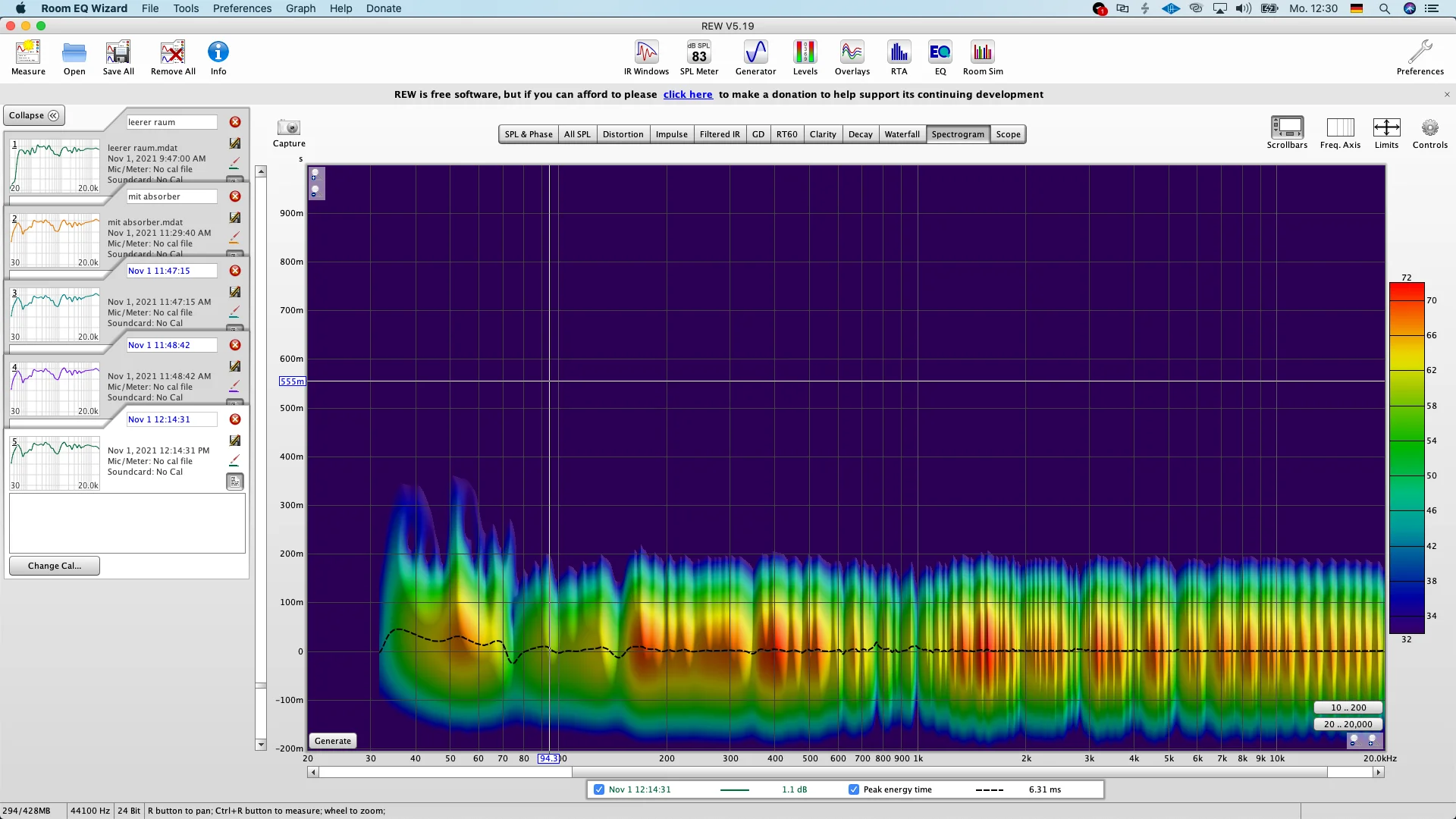Click the Generate button
The image size is (1456, 819).
(333, 741)
